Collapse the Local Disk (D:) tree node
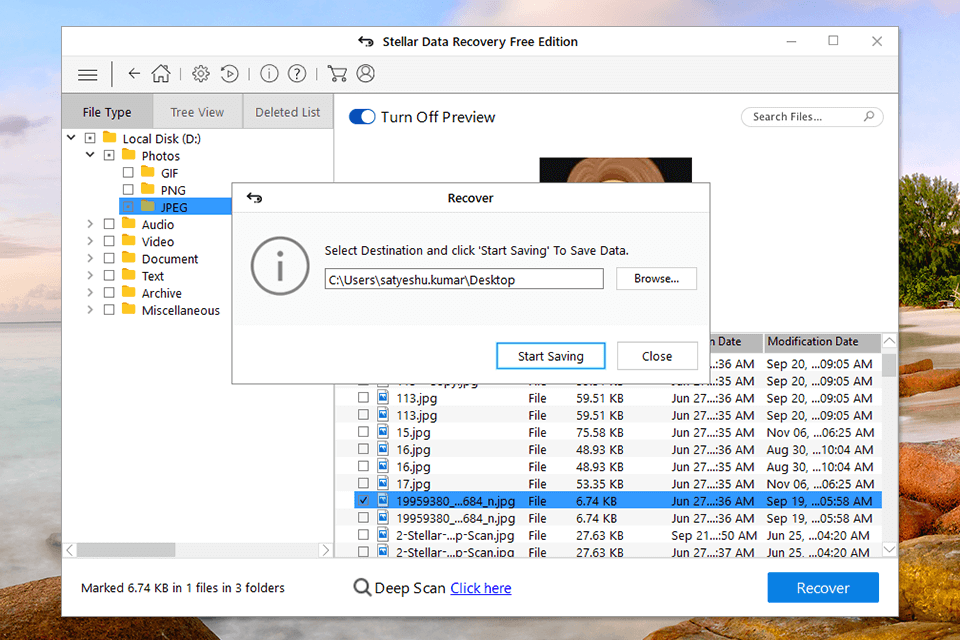The image size is (960, 640). point(72,139)
